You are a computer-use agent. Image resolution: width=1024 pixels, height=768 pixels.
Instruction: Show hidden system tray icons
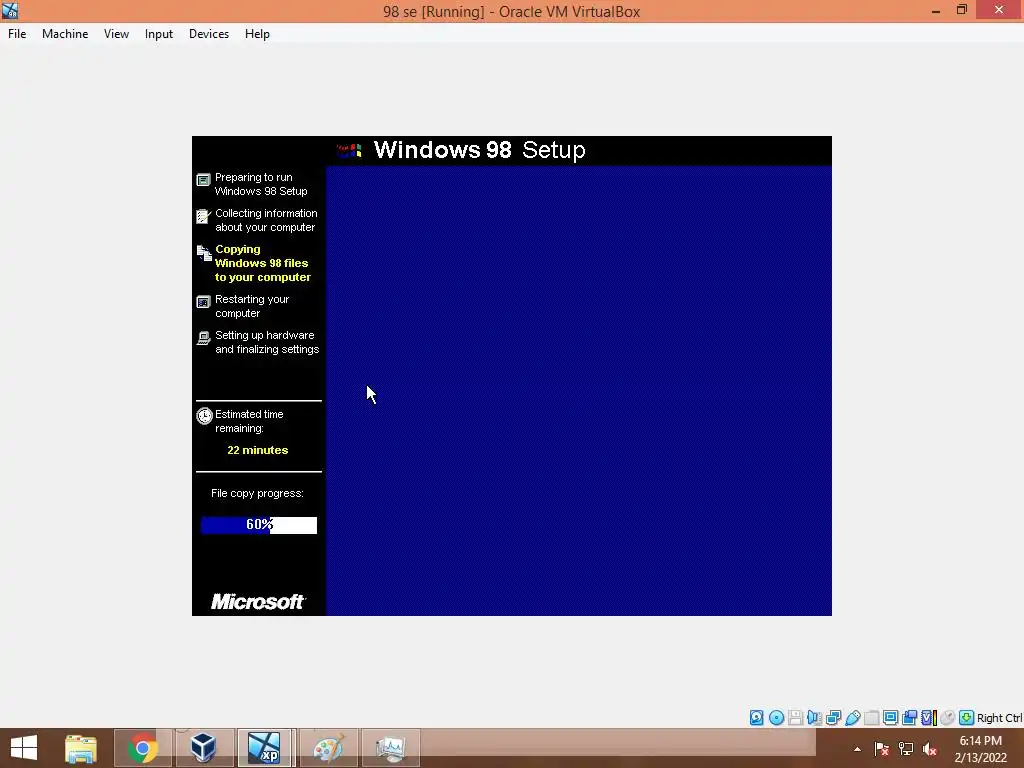[857, 749]
